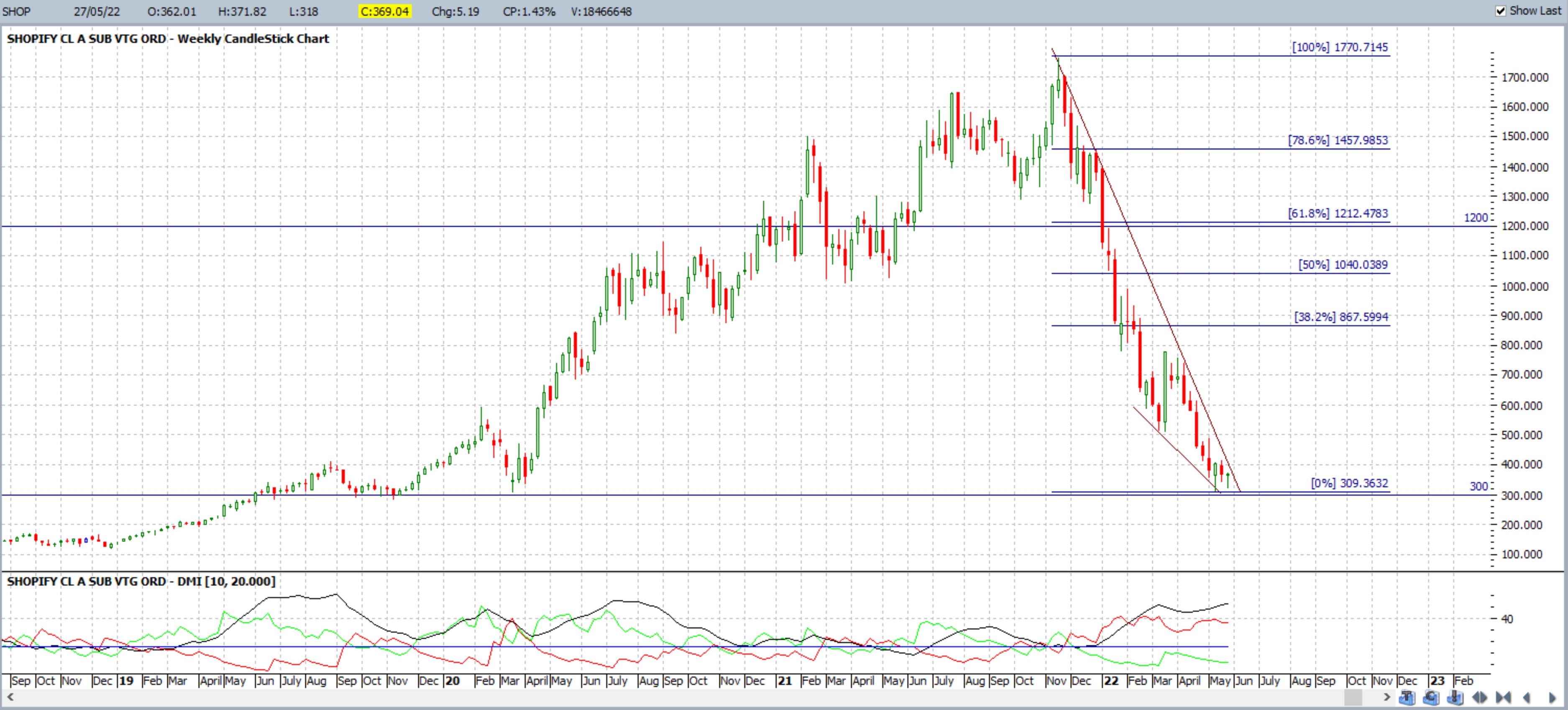Viewport: 1568px width, 710px height.
Task: Click the highlighted close price C:369.04
Action: pyautogui.click(x=385, y=12)
